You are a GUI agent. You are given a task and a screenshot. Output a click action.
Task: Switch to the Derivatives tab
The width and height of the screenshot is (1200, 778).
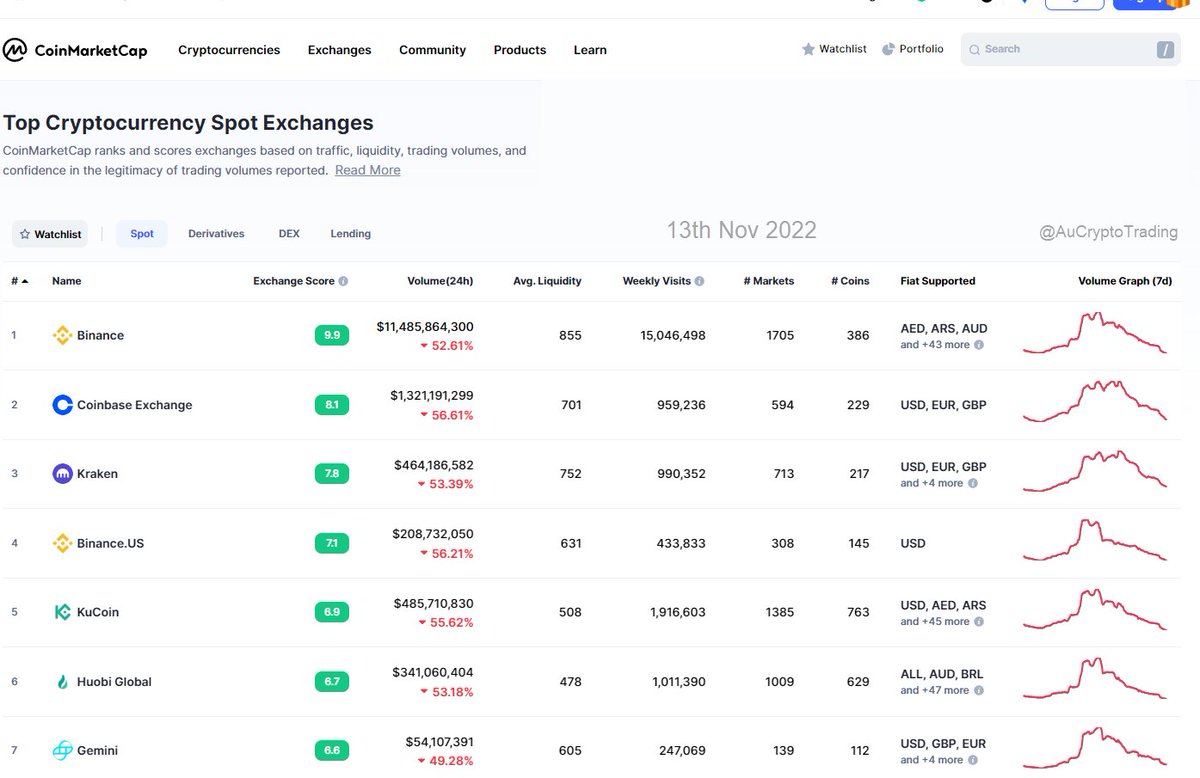click(x=216, y=234)
